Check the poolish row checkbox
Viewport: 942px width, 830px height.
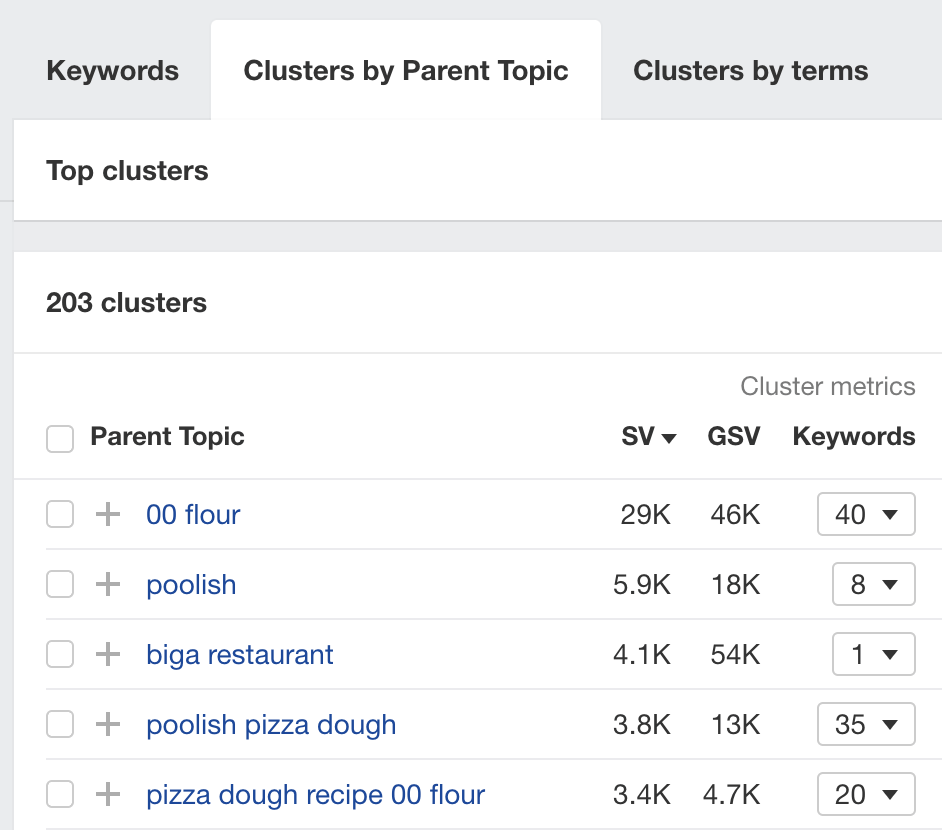60,584
